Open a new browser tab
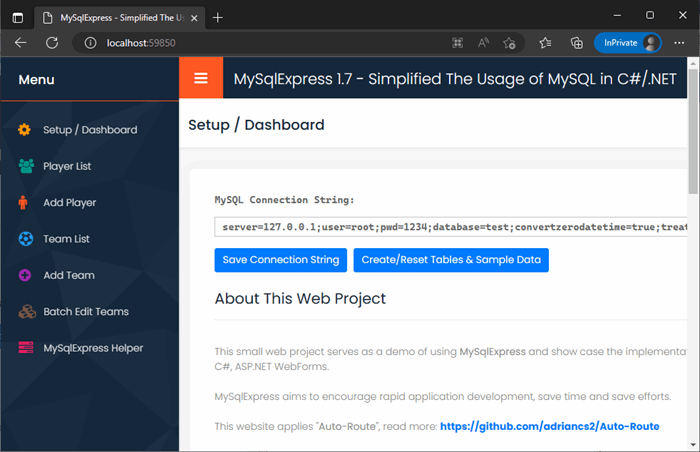700x452 pixels. tap(217, 18)
